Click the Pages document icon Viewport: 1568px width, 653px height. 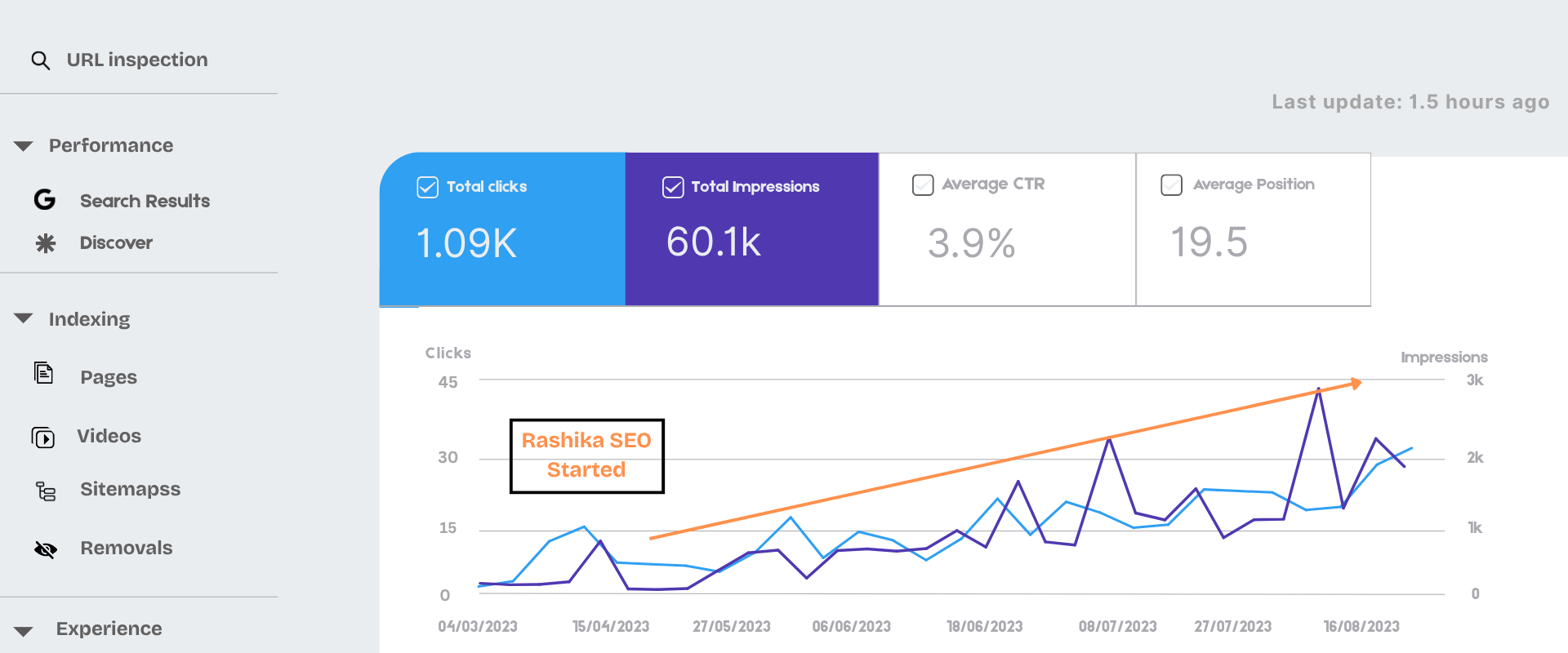coord(44,374)
